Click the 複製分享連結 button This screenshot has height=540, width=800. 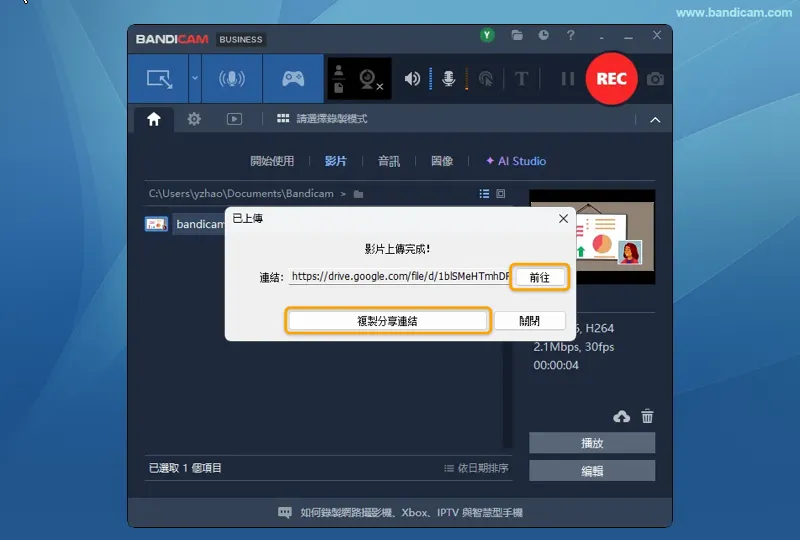[387, 321]
